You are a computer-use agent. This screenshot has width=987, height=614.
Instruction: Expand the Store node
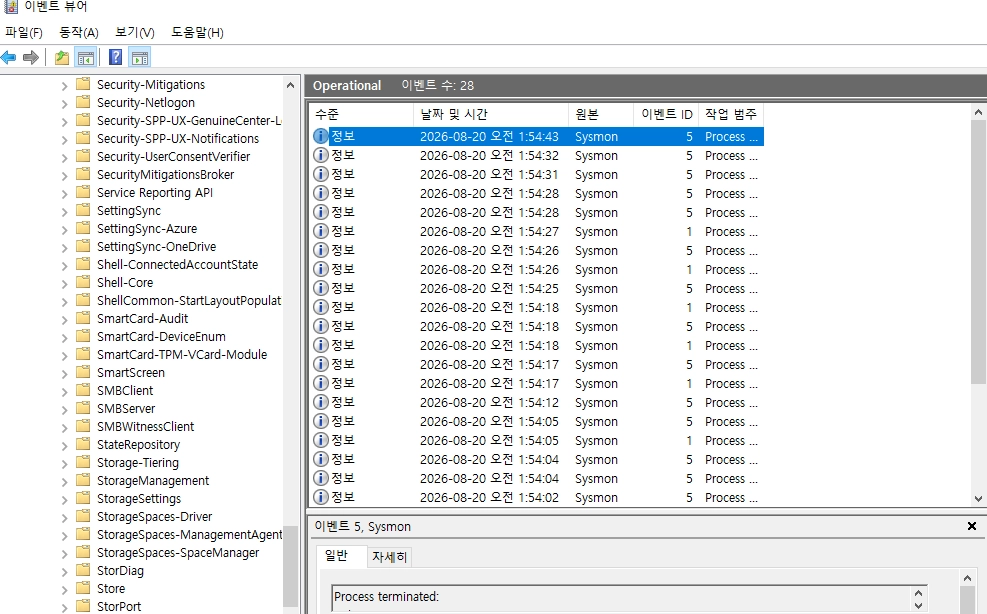point(65,589)
